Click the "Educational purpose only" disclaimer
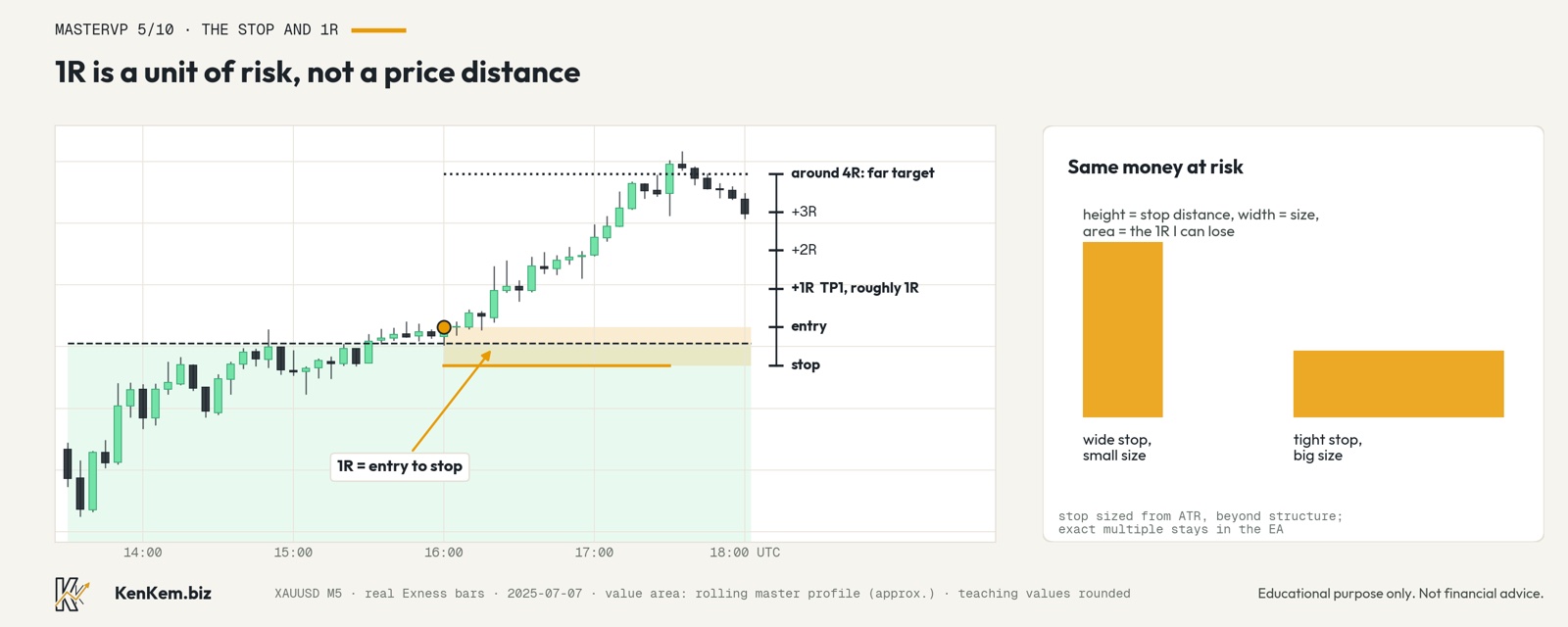This screenshot has height=627, width=1568. [1400, 594]
